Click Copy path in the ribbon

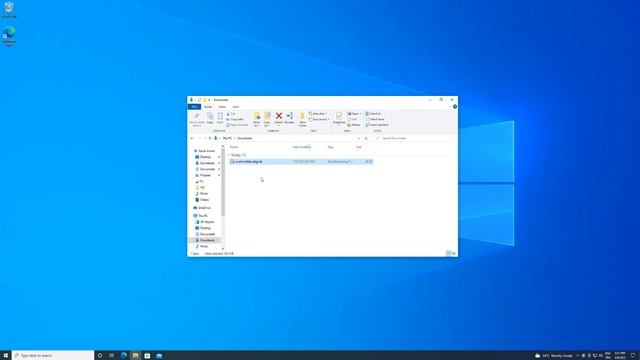[235, 119]
